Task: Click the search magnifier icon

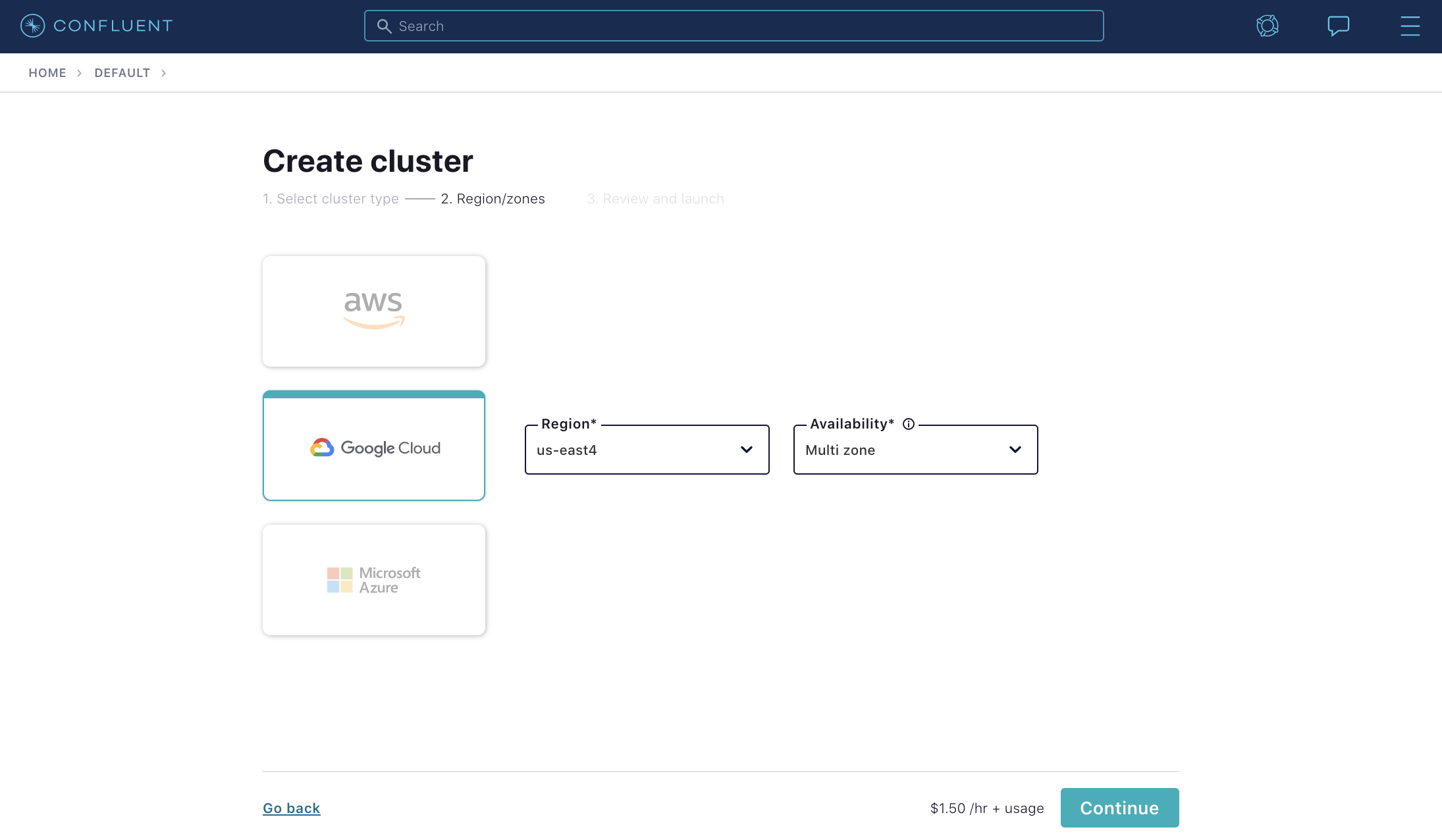Action: point(384,26)
